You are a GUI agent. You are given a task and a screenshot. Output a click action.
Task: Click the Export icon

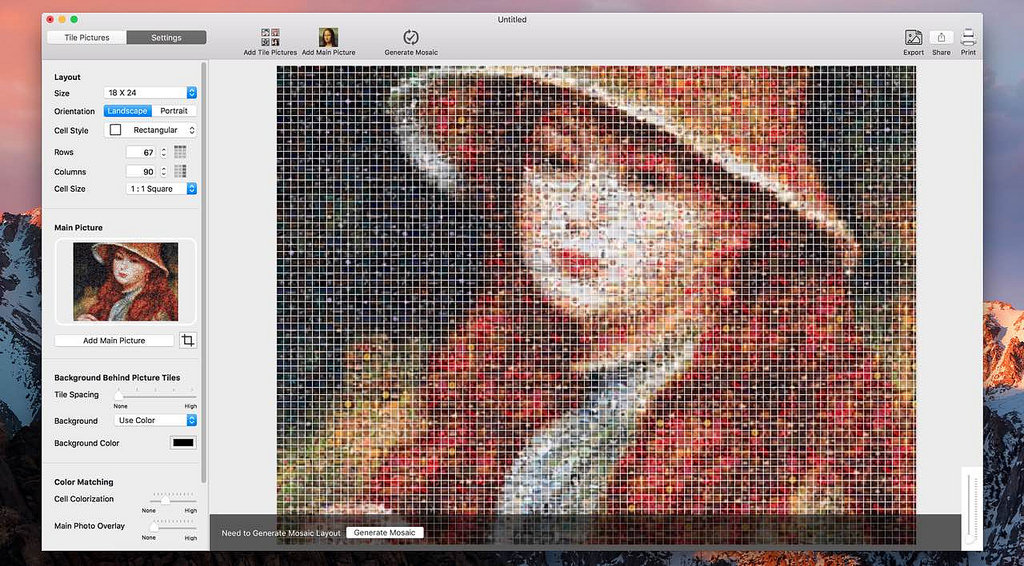(x=913, y=37)
